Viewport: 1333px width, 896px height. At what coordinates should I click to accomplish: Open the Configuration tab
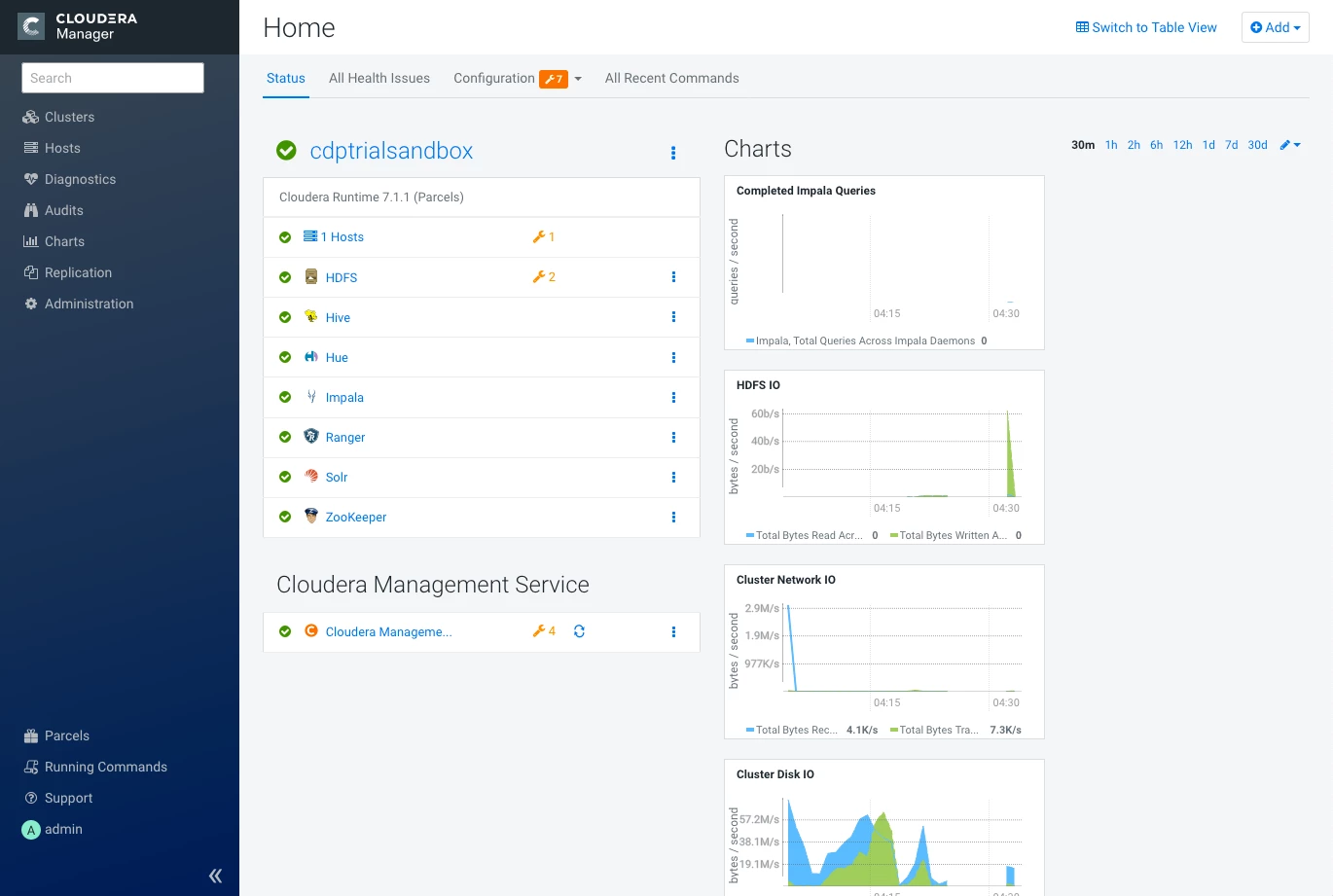pyautogui.click(x=494, y=79)
